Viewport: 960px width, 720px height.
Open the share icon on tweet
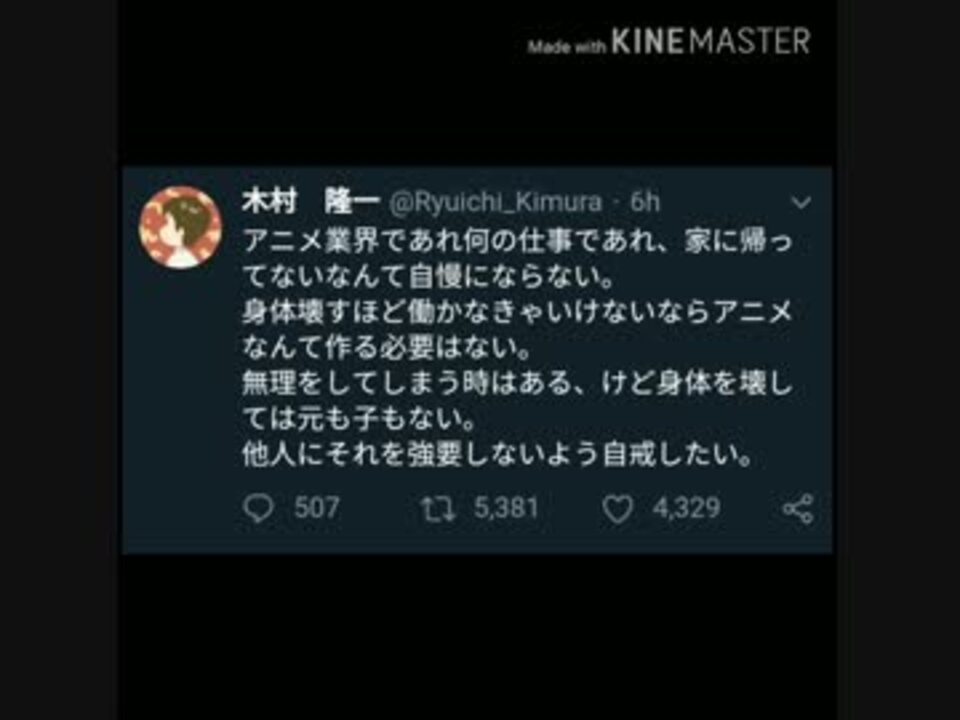pyautogui.click(x=798, y=509)
